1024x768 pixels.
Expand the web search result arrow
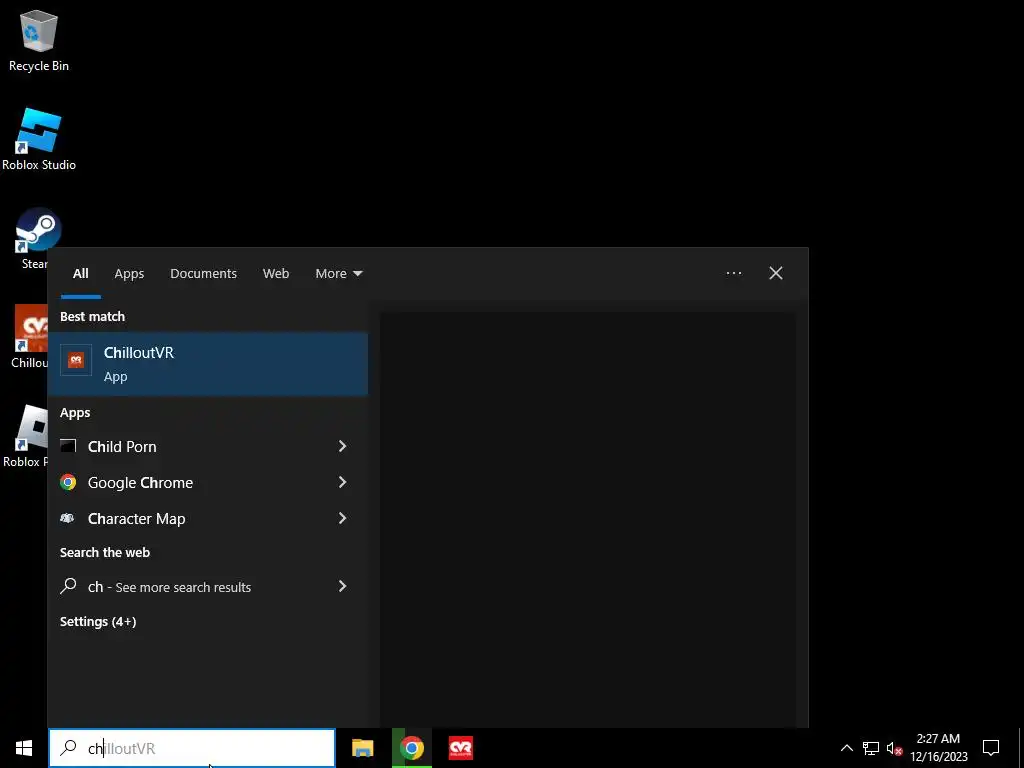pyautogui.click(x=342, y=586)
